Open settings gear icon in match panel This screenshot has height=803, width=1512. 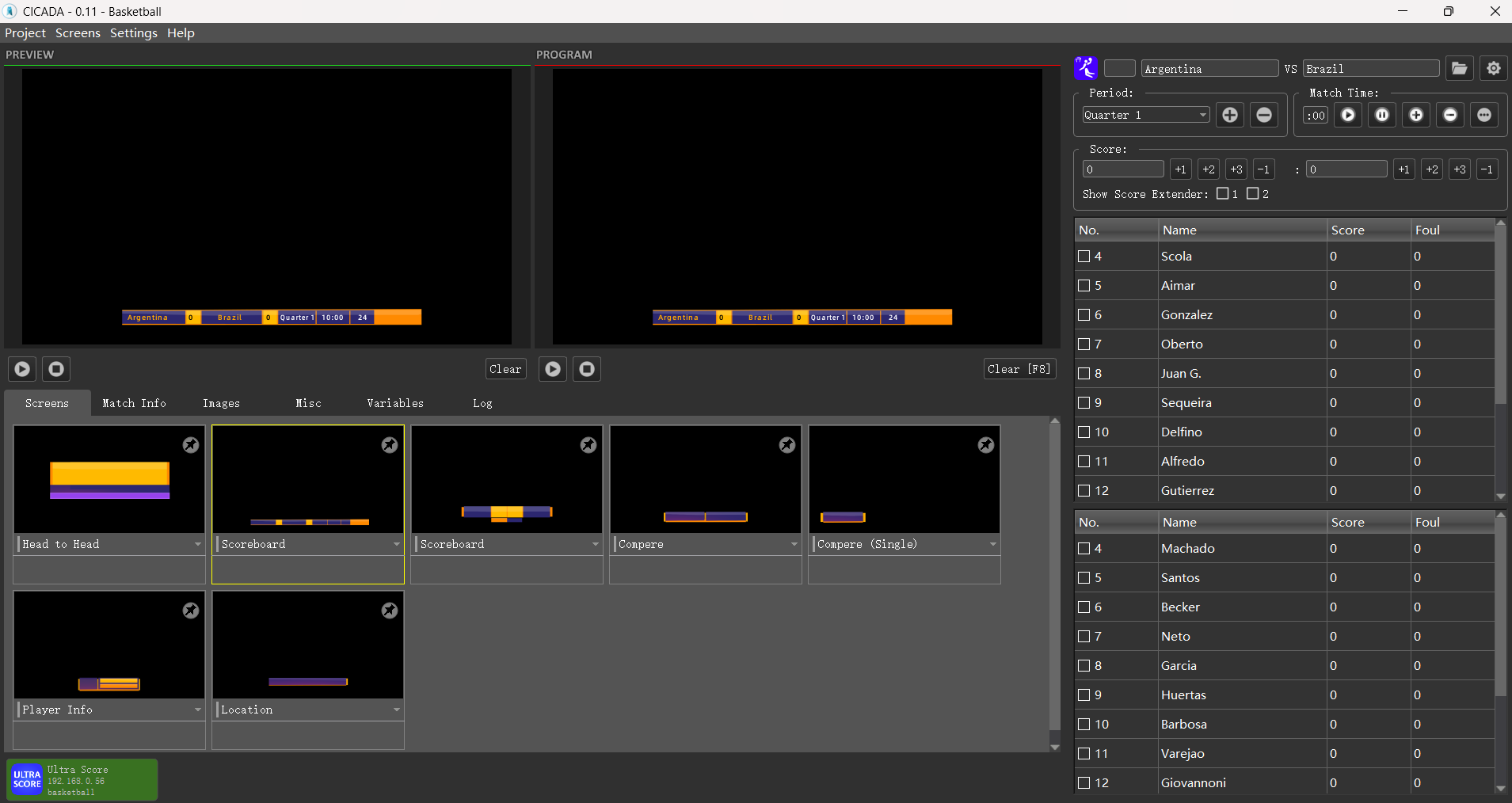point(1494,69)
